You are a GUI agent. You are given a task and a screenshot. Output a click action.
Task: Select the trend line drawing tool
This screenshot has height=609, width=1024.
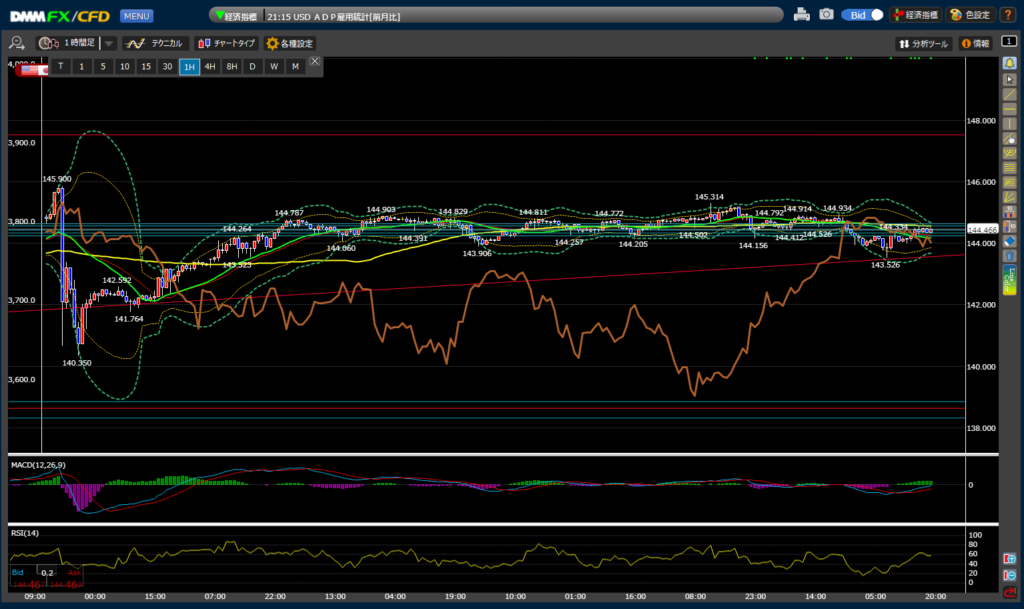pyautogui.click(x=1010, y=94)
